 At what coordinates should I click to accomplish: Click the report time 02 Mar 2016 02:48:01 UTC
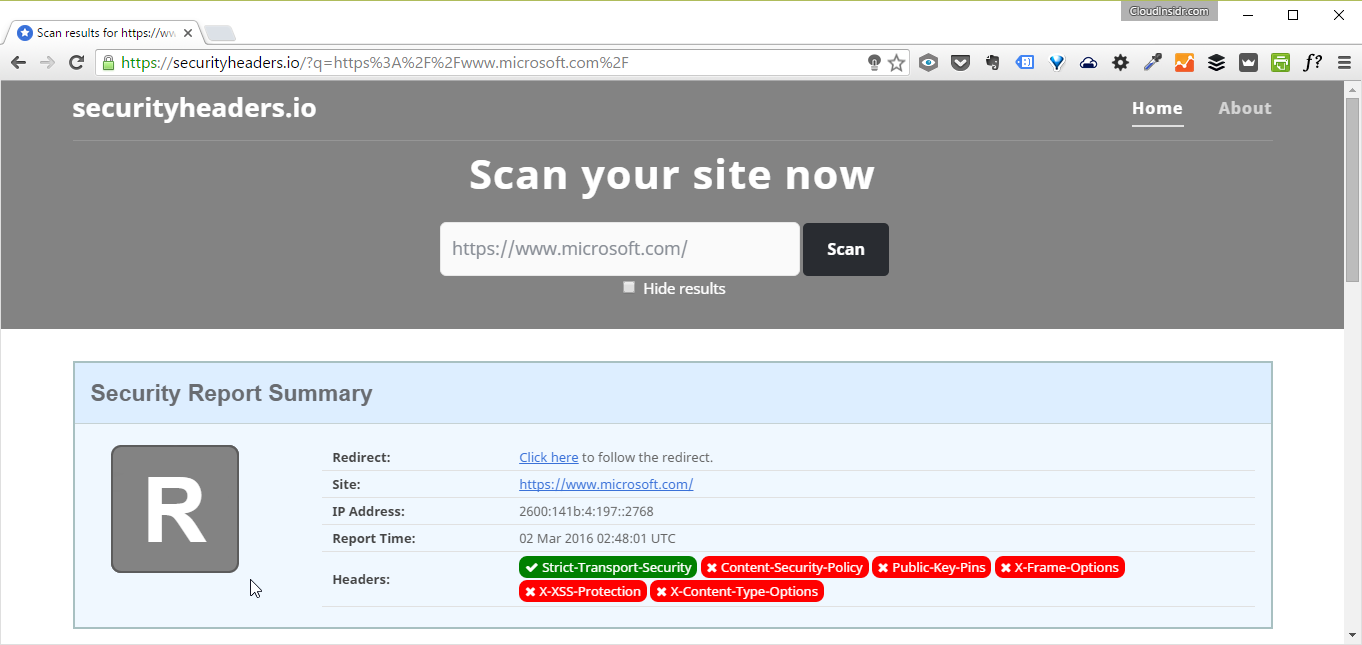pyautogui.click(x=597, y=538)
